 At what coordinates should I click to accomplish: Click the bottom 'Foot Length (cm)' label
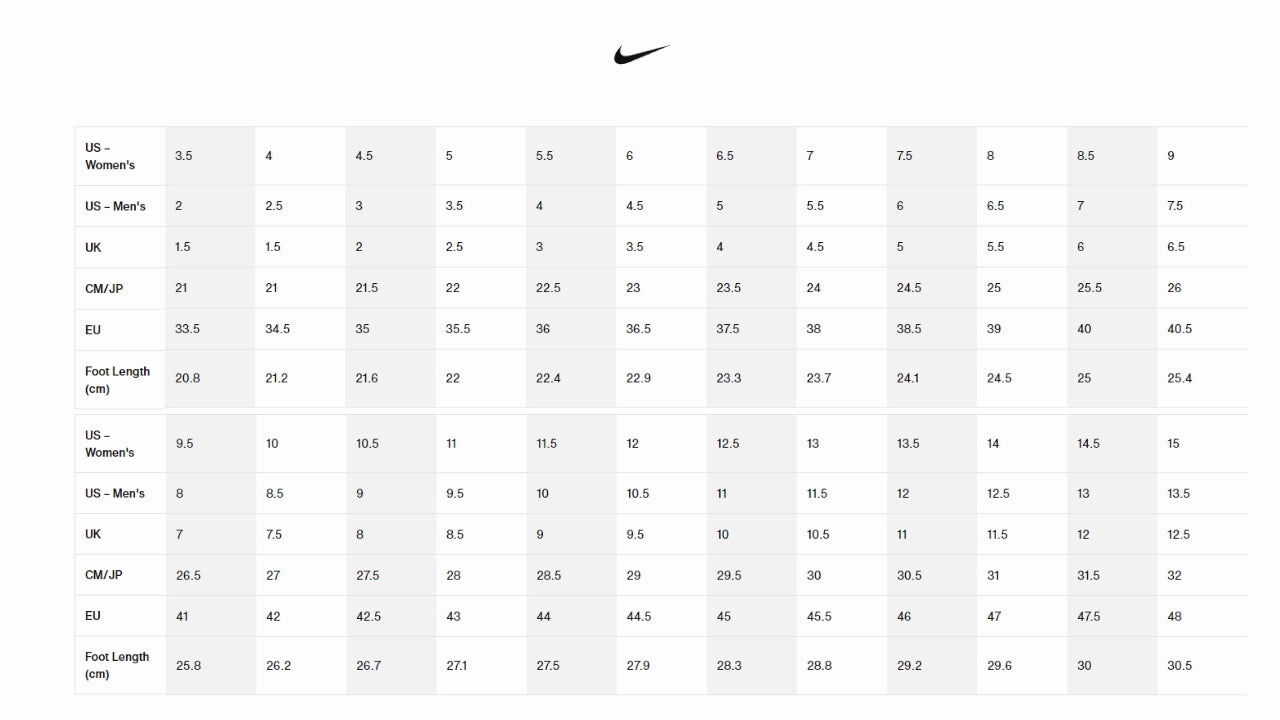point(117,665)
